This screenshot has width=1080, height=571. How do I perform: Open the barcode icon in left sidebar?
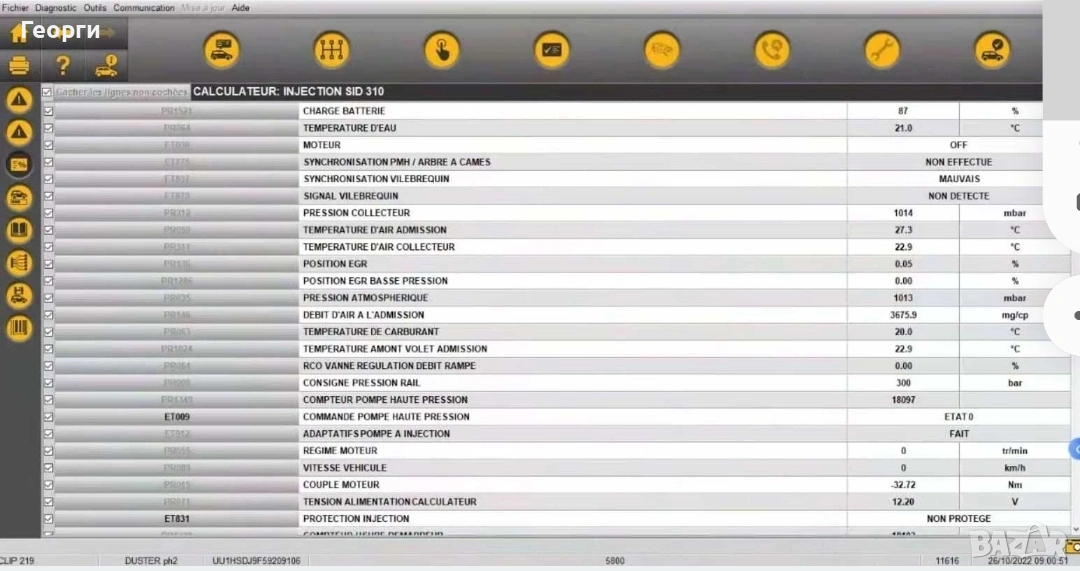(19, 327)
